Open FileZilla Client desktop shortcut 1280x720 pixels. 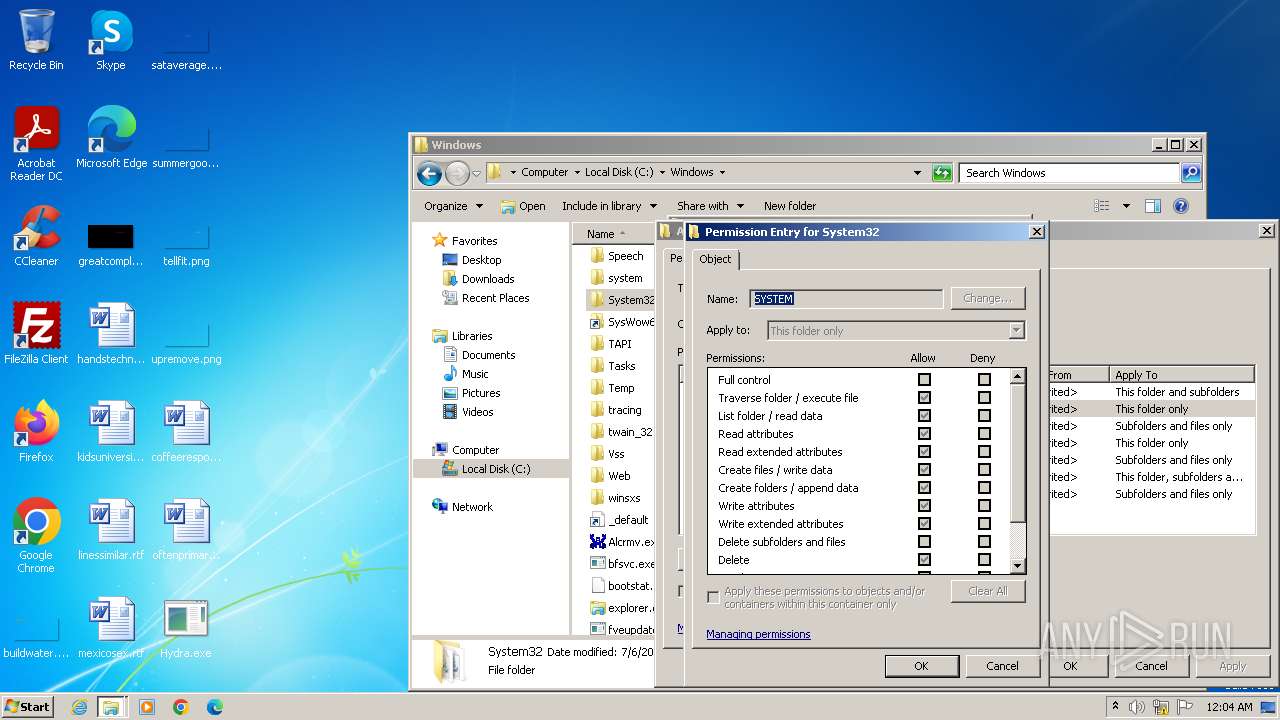tap(36, 334)
